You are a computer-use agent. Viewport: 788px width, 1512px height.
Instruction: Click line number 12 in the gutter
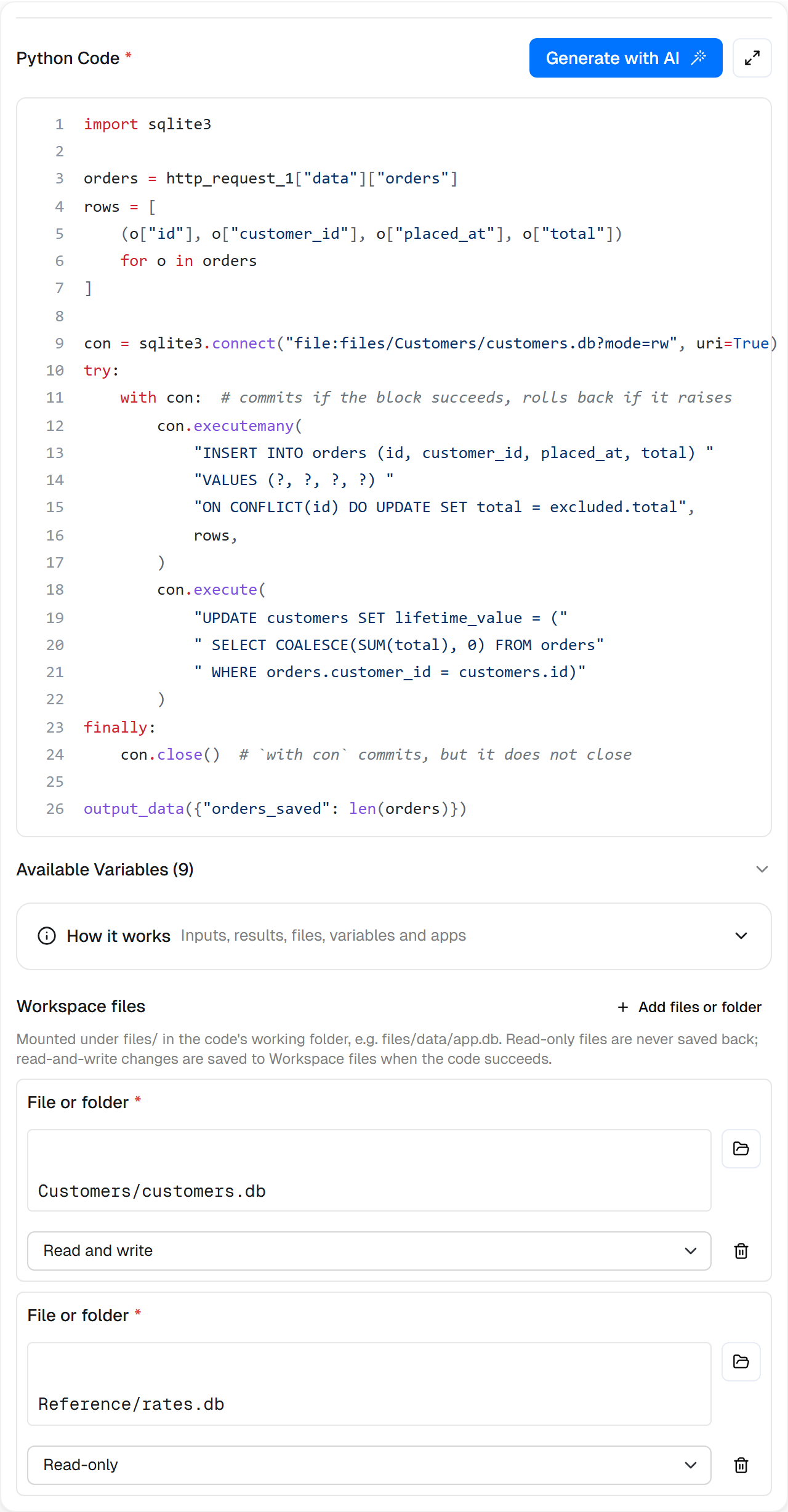click(55, 426)
